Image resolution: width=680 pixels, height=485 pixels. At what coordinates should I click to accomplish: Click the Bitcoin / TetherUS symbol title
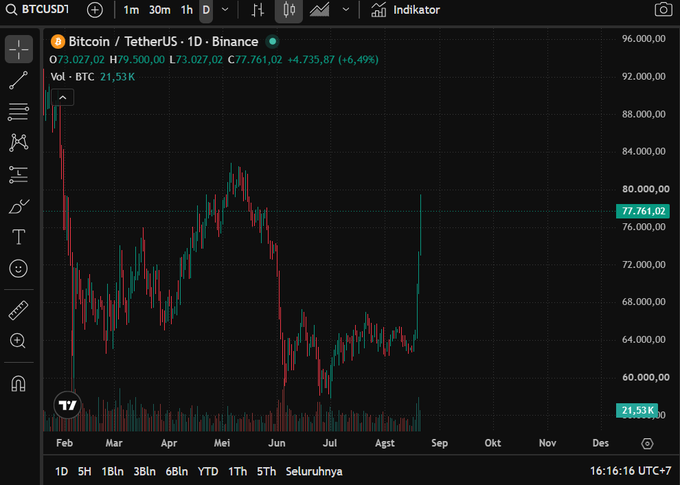pyautogui.click(x=163, y=42)
